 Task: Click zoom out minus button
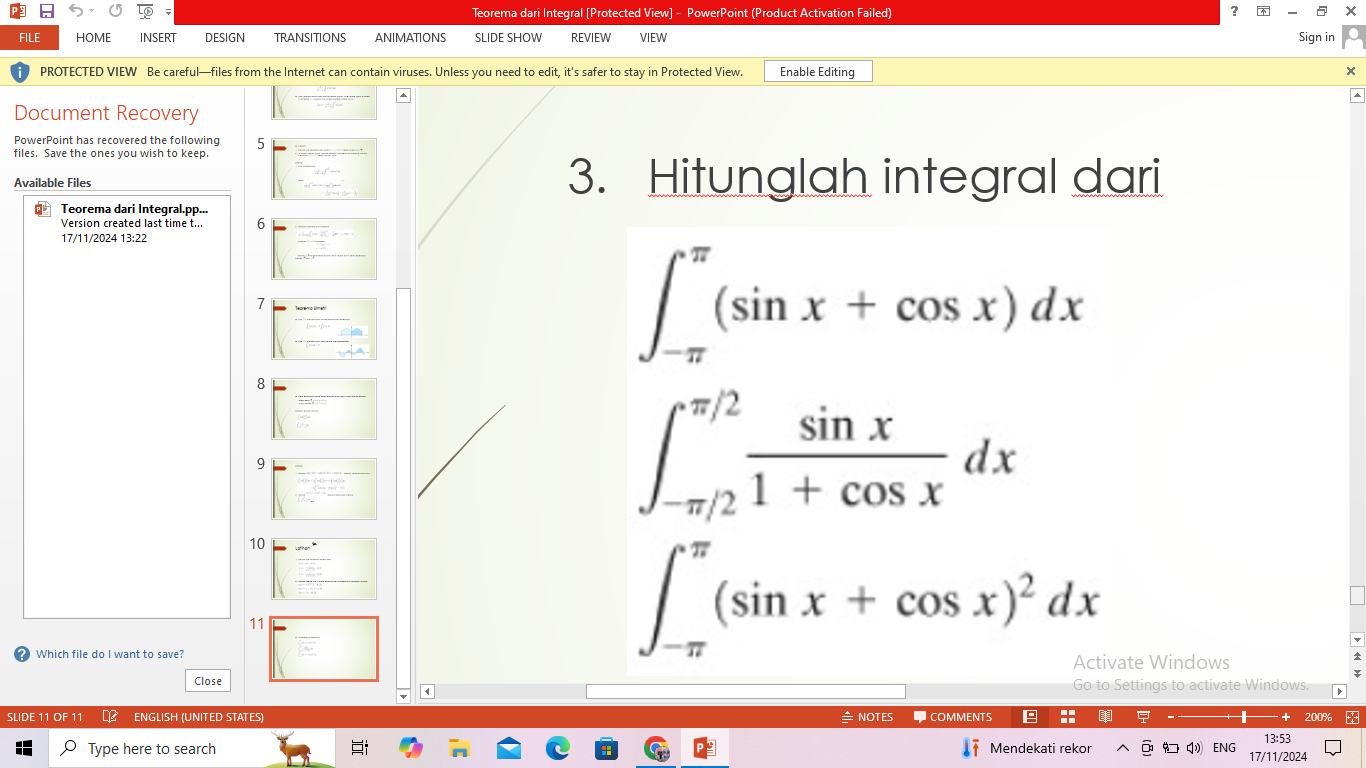click(1171, 717)
